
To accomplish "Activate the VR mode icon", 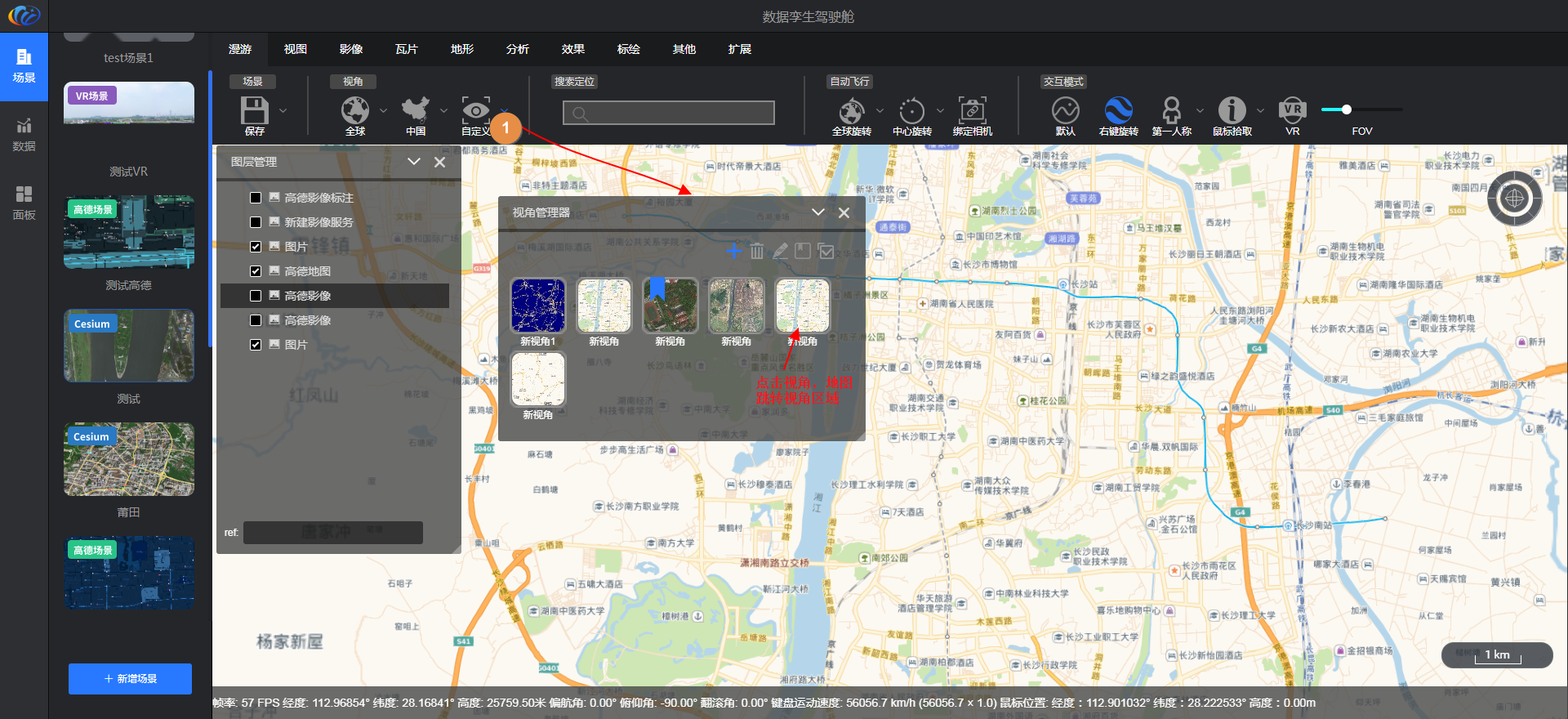I will [x=1292, y=111].
